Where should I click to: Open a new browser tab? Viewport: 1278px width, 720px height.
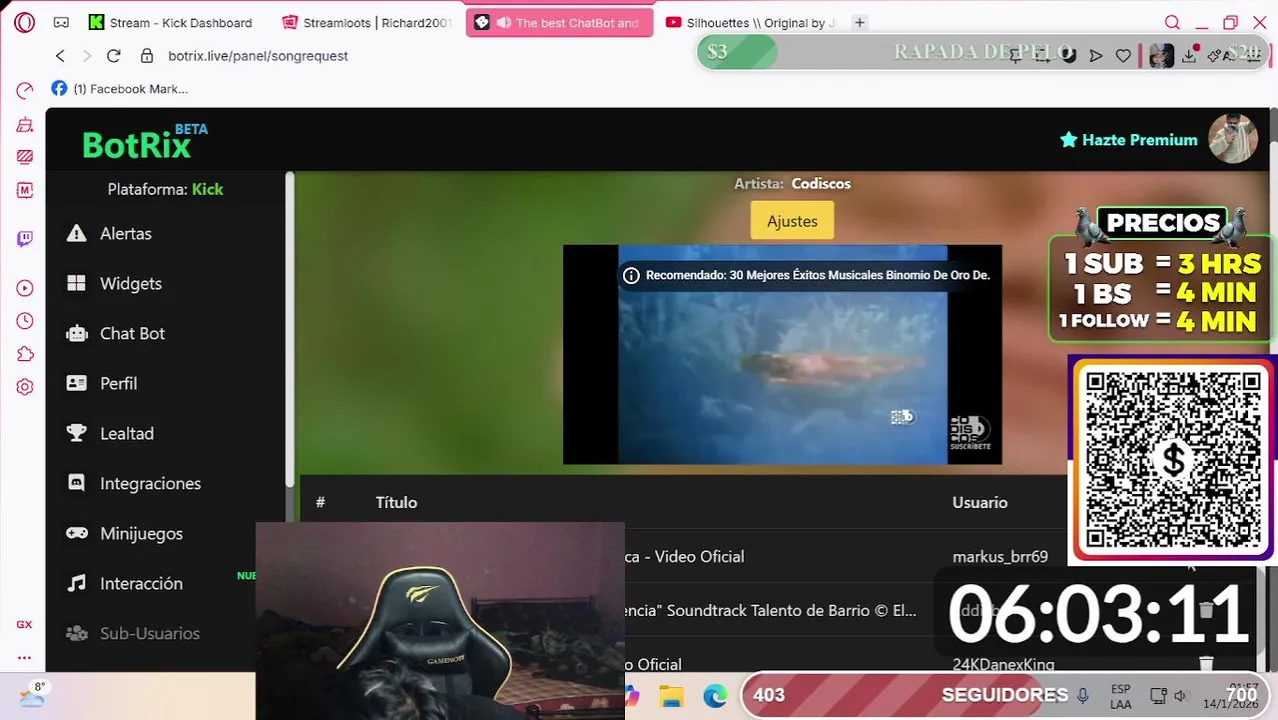[859, 22]
